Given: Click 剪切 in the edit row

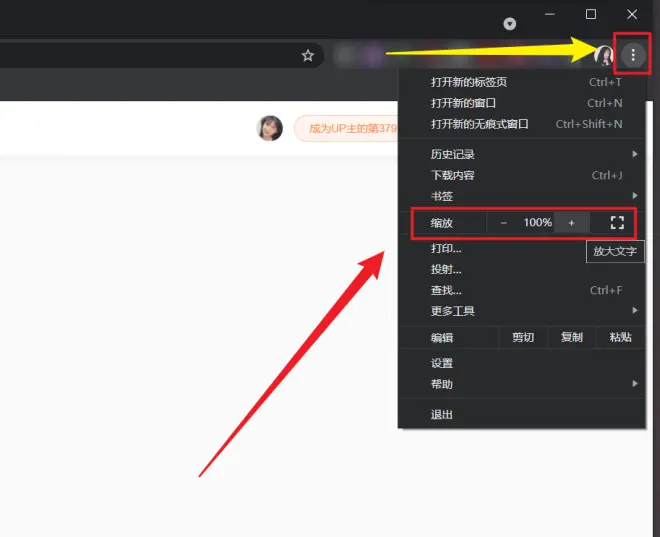Looking at the screenshot, I should [x=523, y=337].
